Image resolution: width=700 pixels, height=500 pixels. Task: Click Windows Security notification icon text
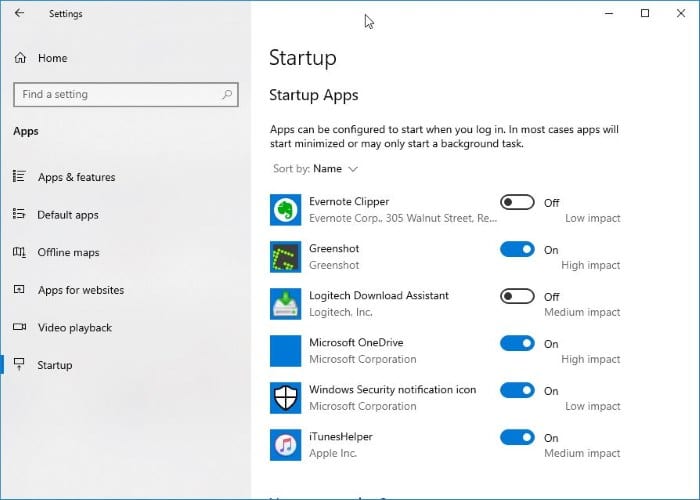coord(392,390)
